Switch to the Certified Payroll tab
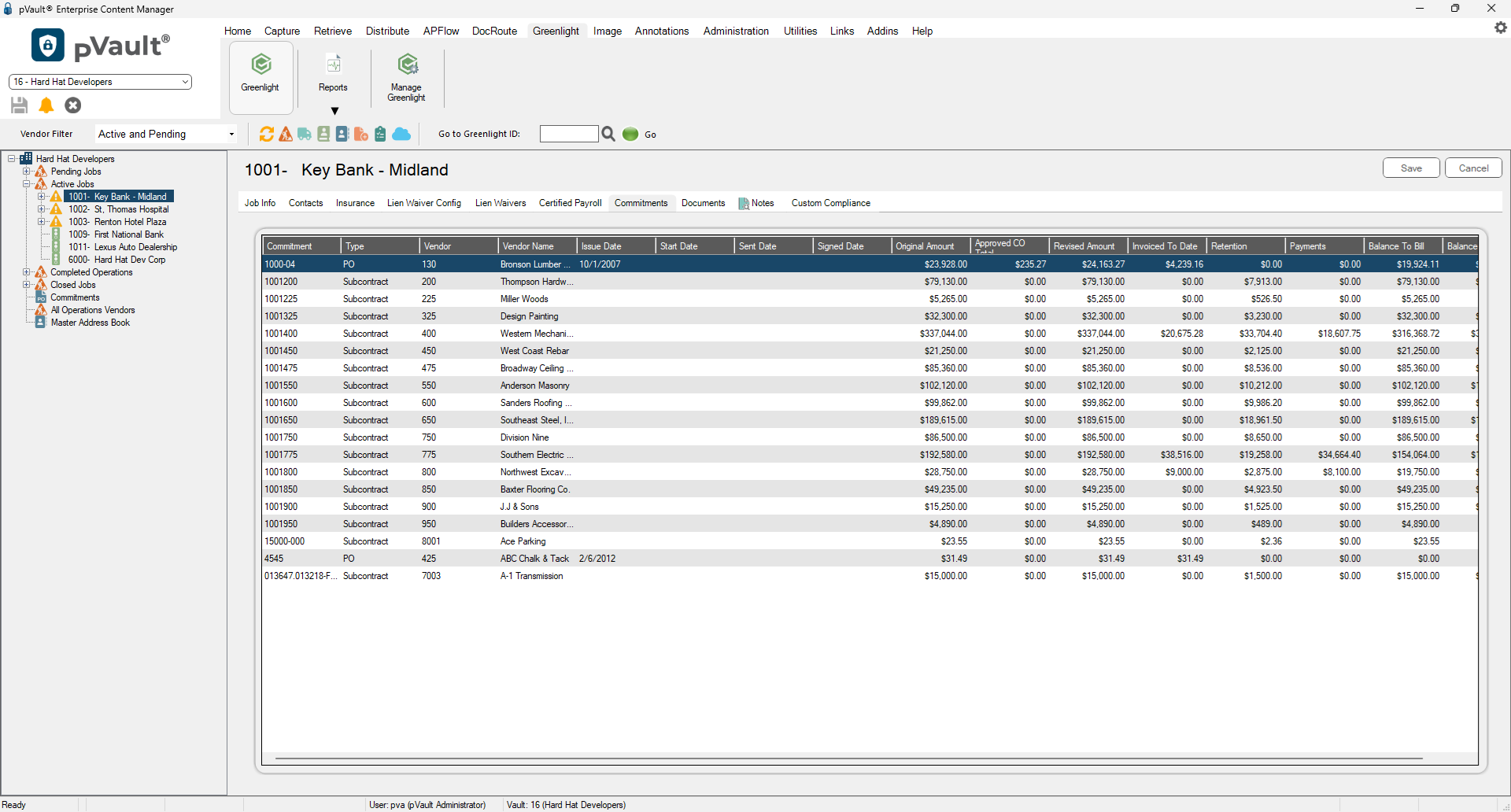The width and height of the screenshot is (1511, 812). pyautogui.click(x=570, y=203)
